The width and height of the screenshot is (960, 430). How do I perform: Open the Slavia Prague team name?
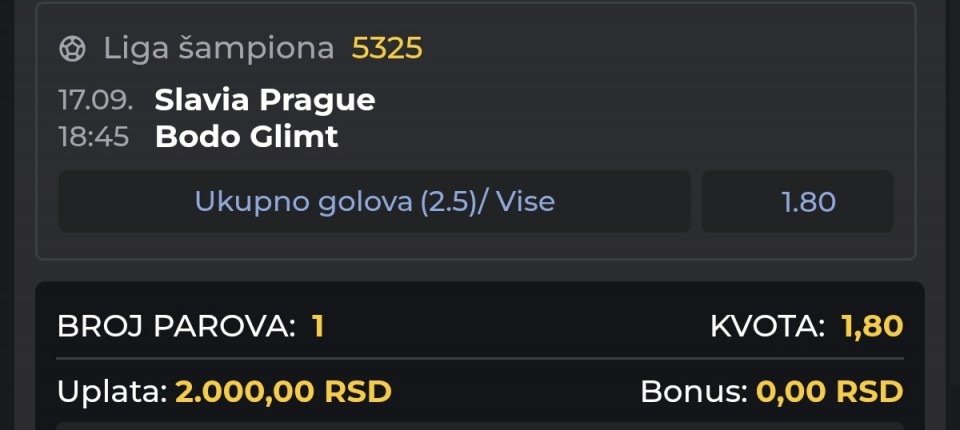(265, 100)
